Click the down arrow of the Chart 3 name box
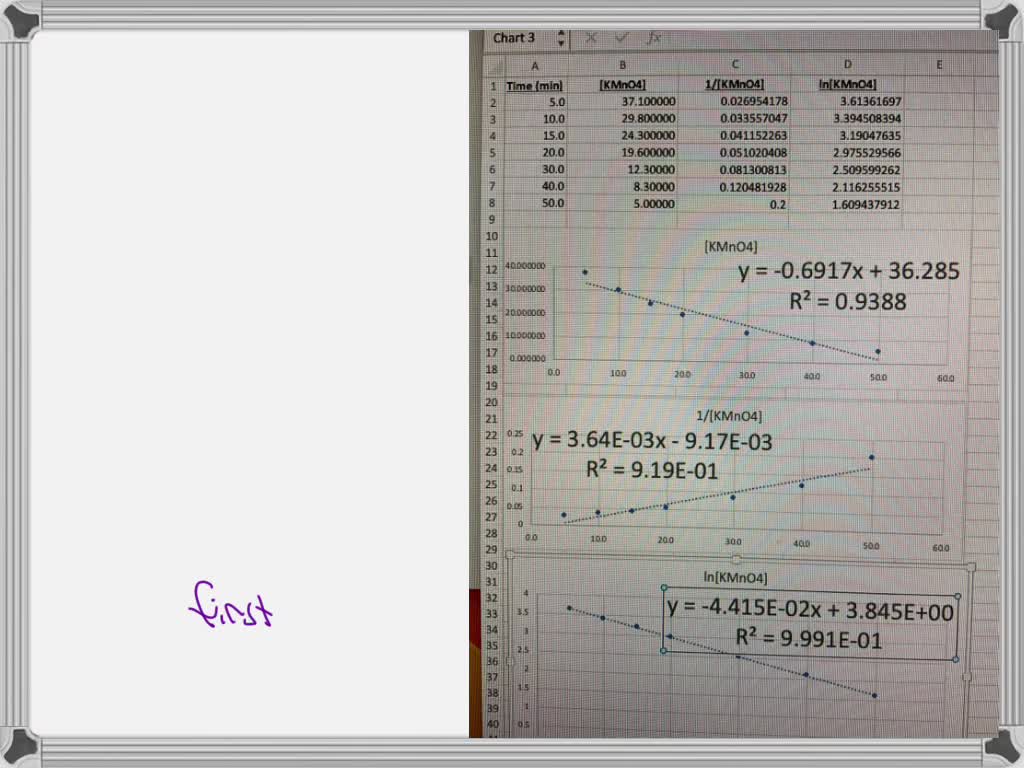The image size is (1024, 768). tap(561, 42)
